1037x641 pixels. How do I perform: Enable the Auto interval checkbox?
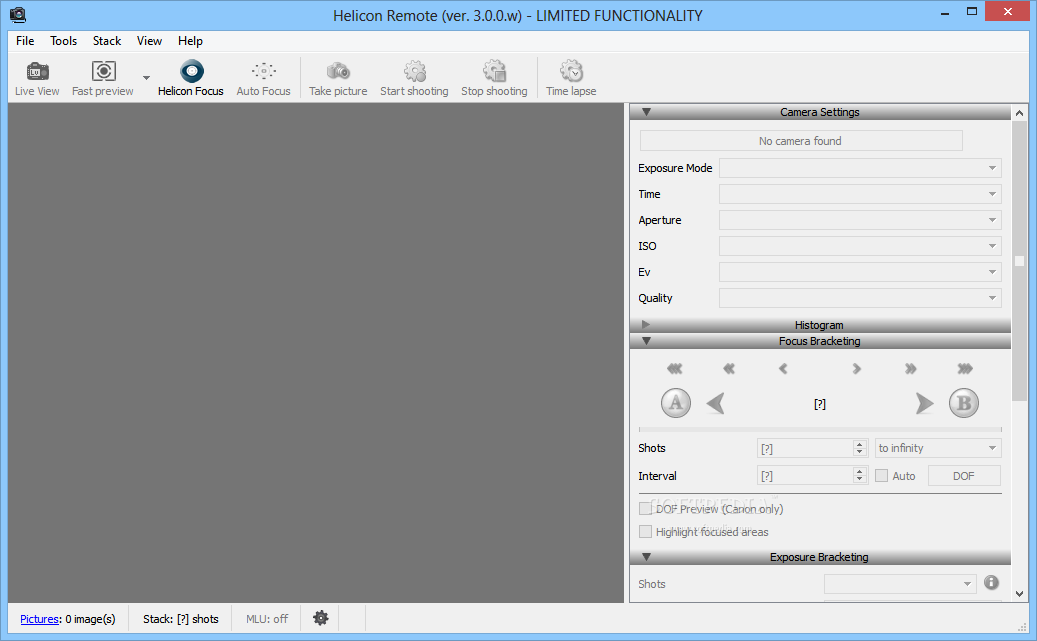pos(882,476)
